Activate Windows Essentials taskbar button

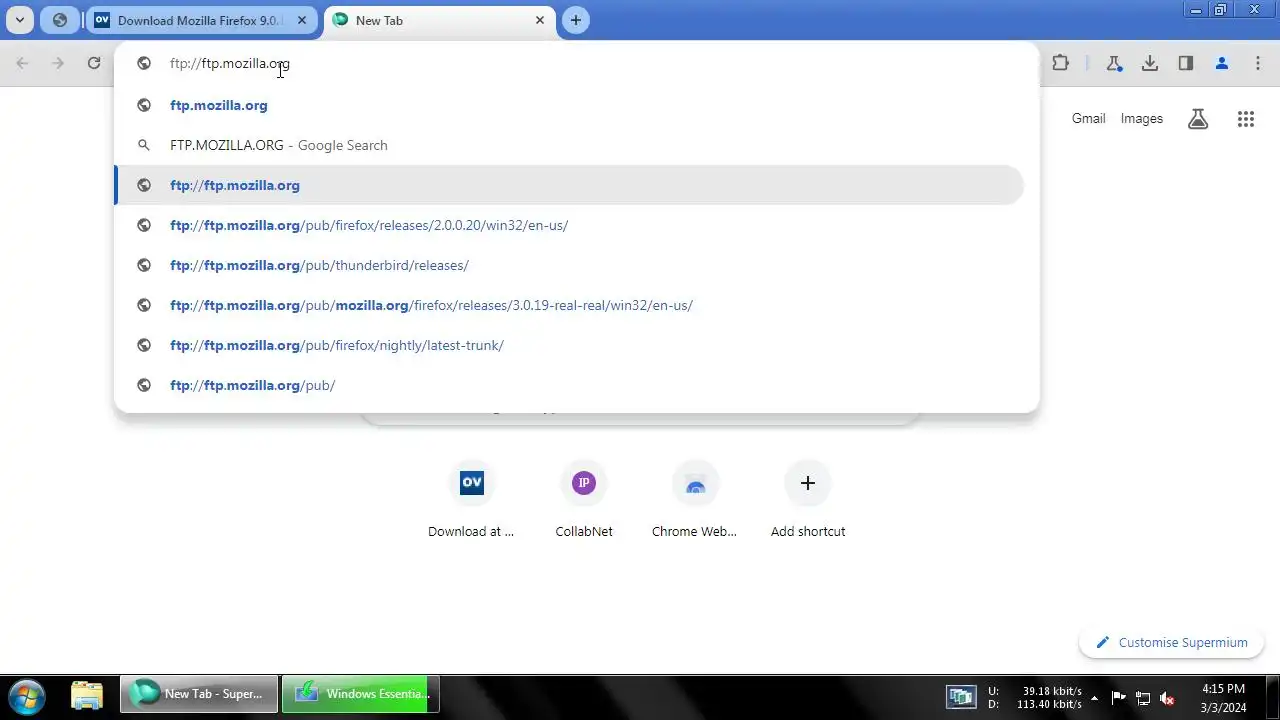[x=361, y=694]
